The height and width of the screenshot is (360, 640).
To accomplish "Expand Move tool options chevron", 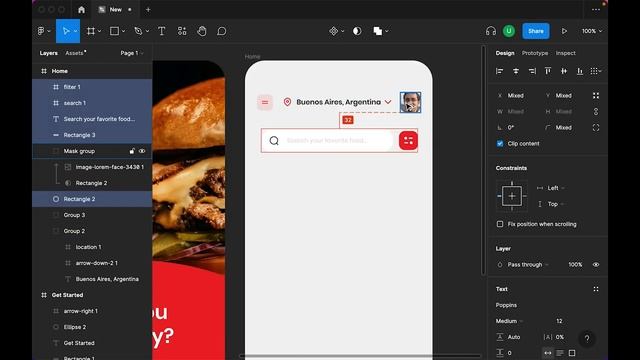I will pos(76,31).
